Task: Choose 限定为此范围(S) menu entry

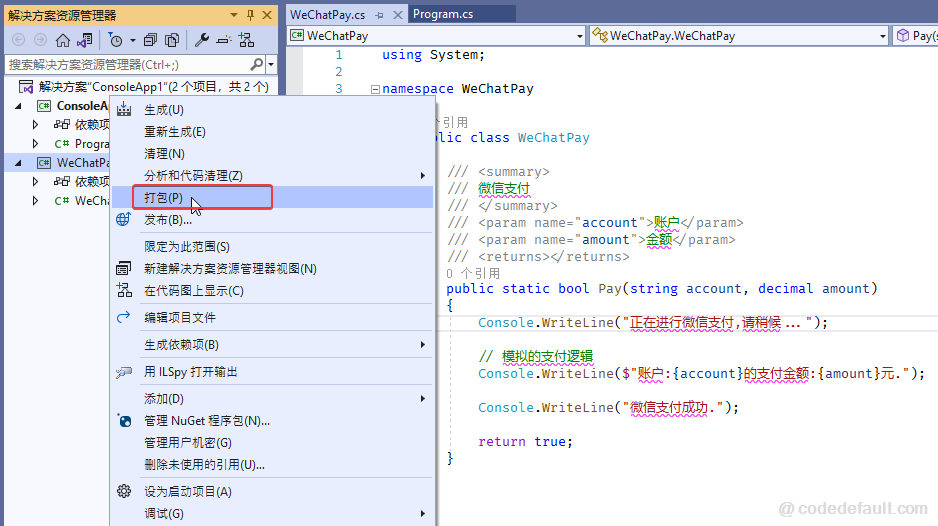Action: tap(272, 247)
